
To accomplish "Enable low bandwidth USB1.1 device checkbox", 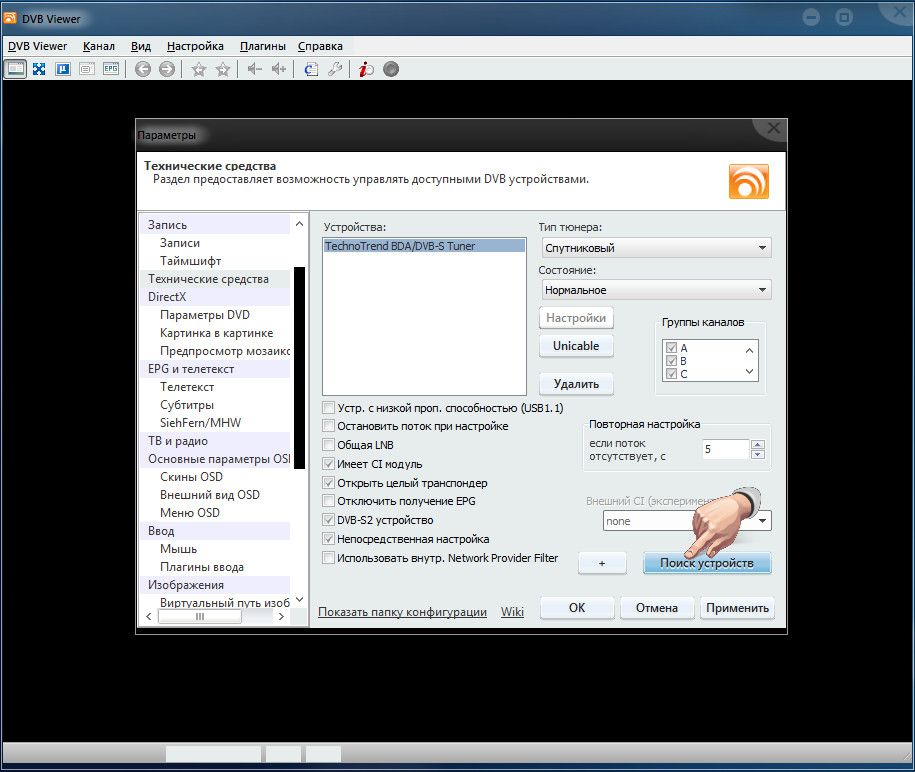I will click(329, 407).
